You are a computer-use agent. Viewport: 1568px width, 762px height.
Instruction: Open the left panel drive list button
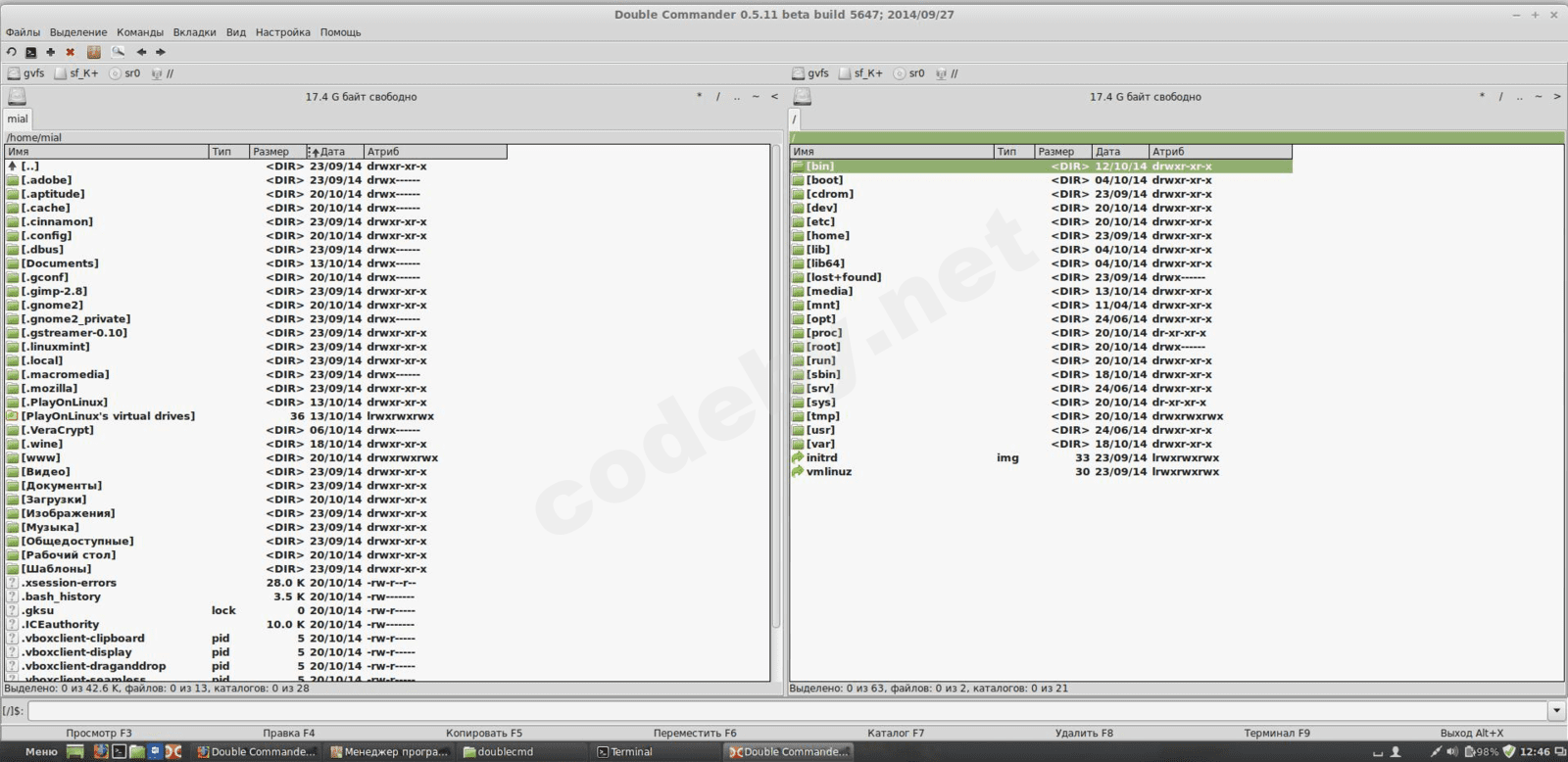17,97
